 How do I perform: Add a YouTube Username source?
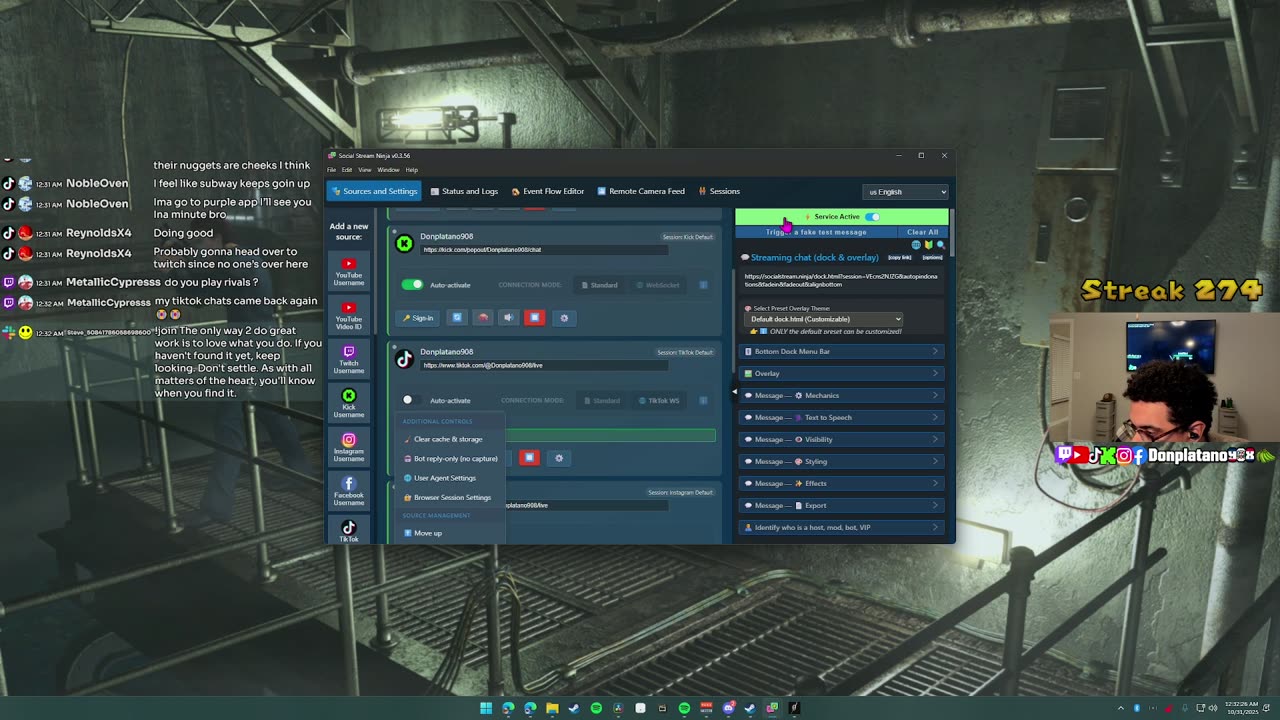click(x=348, y=272)
